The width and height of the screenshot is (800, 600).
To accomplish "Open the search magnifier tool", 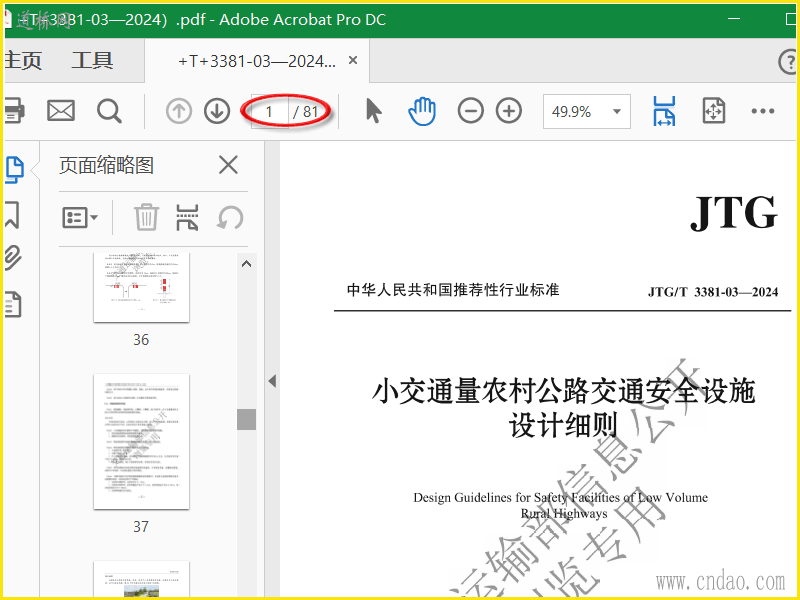I will pos(109,111).
